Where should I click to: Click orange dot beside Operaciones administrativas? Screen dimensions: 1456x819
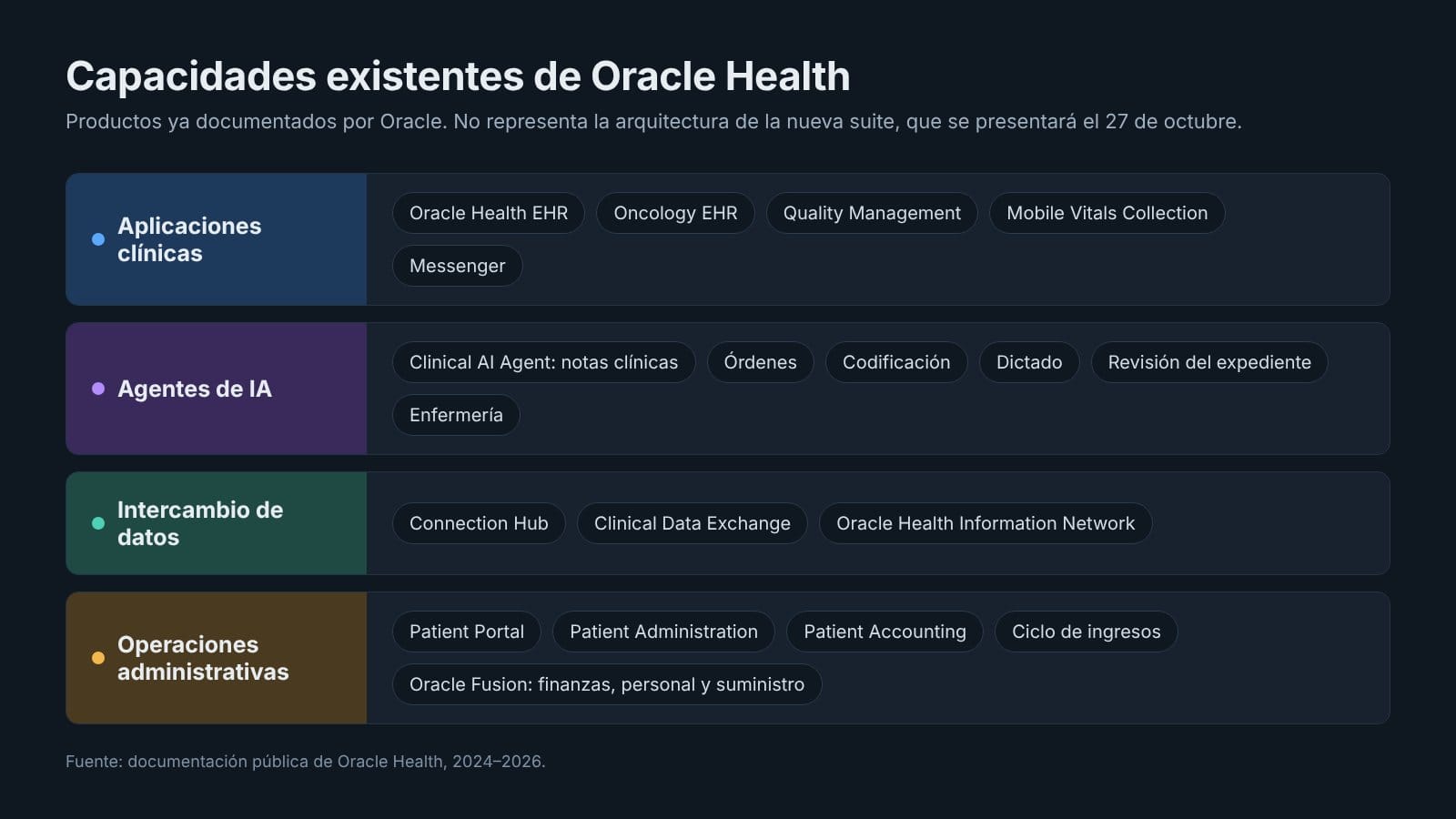98,658
